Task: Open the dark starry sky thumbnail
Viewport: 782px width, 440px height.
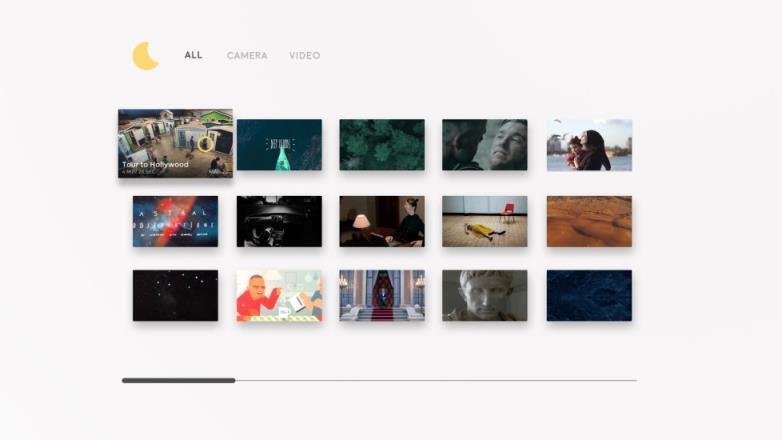Action: coord(175,295)
